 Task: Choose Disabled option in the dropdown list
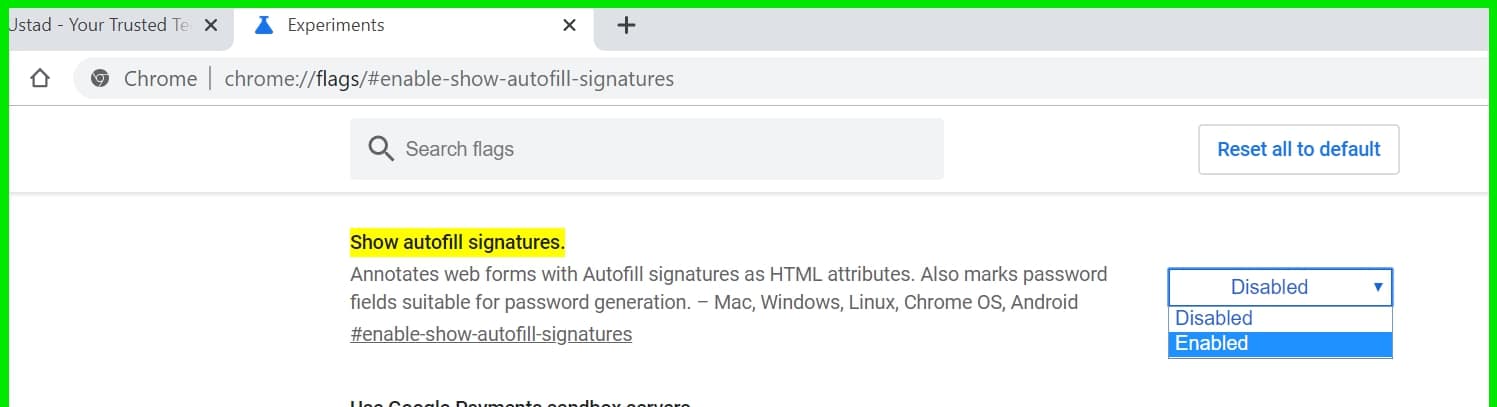[x=1280, y=318]
